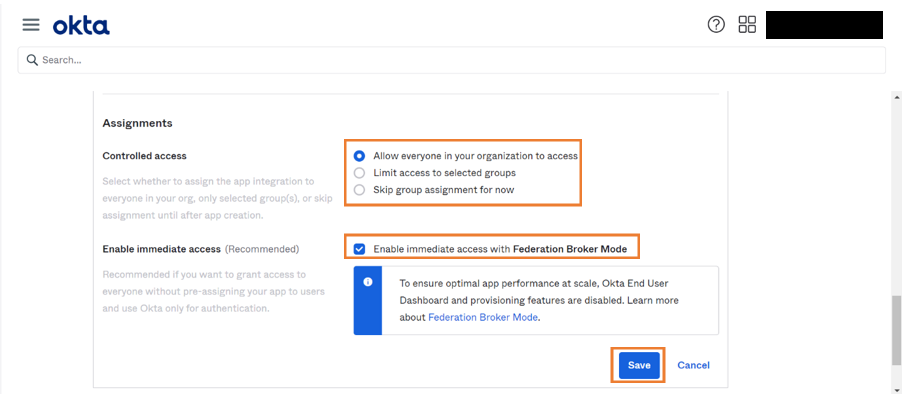Click the Assignments section heading

pyautogui.click(x=138, y=123)
